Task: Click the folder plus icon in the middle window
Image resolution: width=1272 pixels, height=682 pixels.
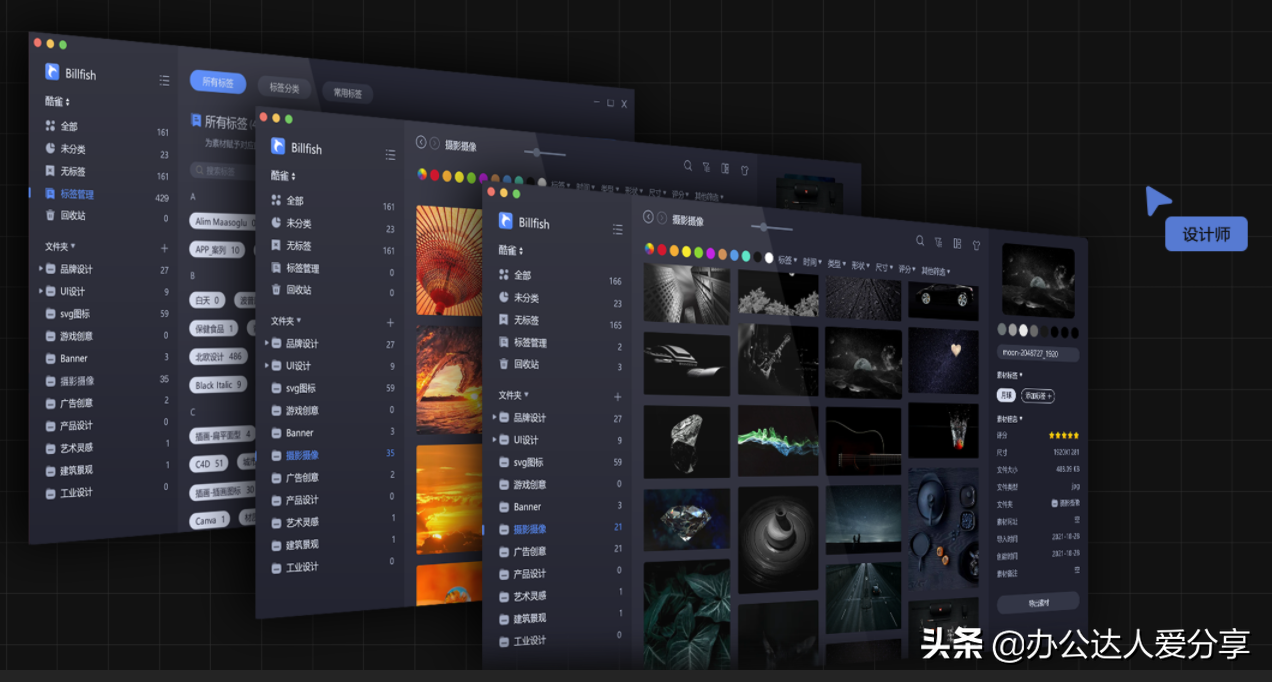Action: (390, 322)
